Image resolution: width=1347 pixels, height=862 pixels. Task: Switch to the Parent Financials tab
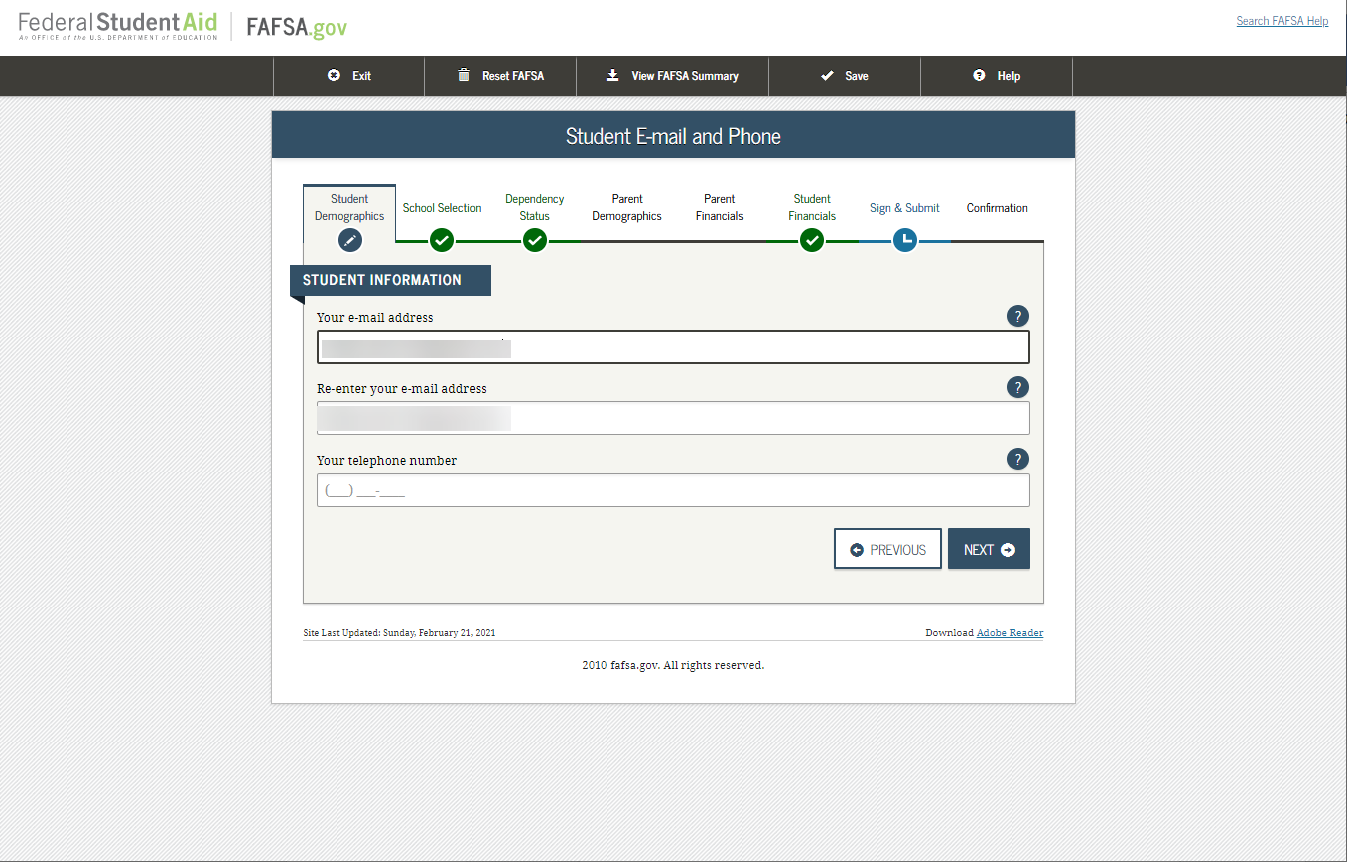point(719,207)
